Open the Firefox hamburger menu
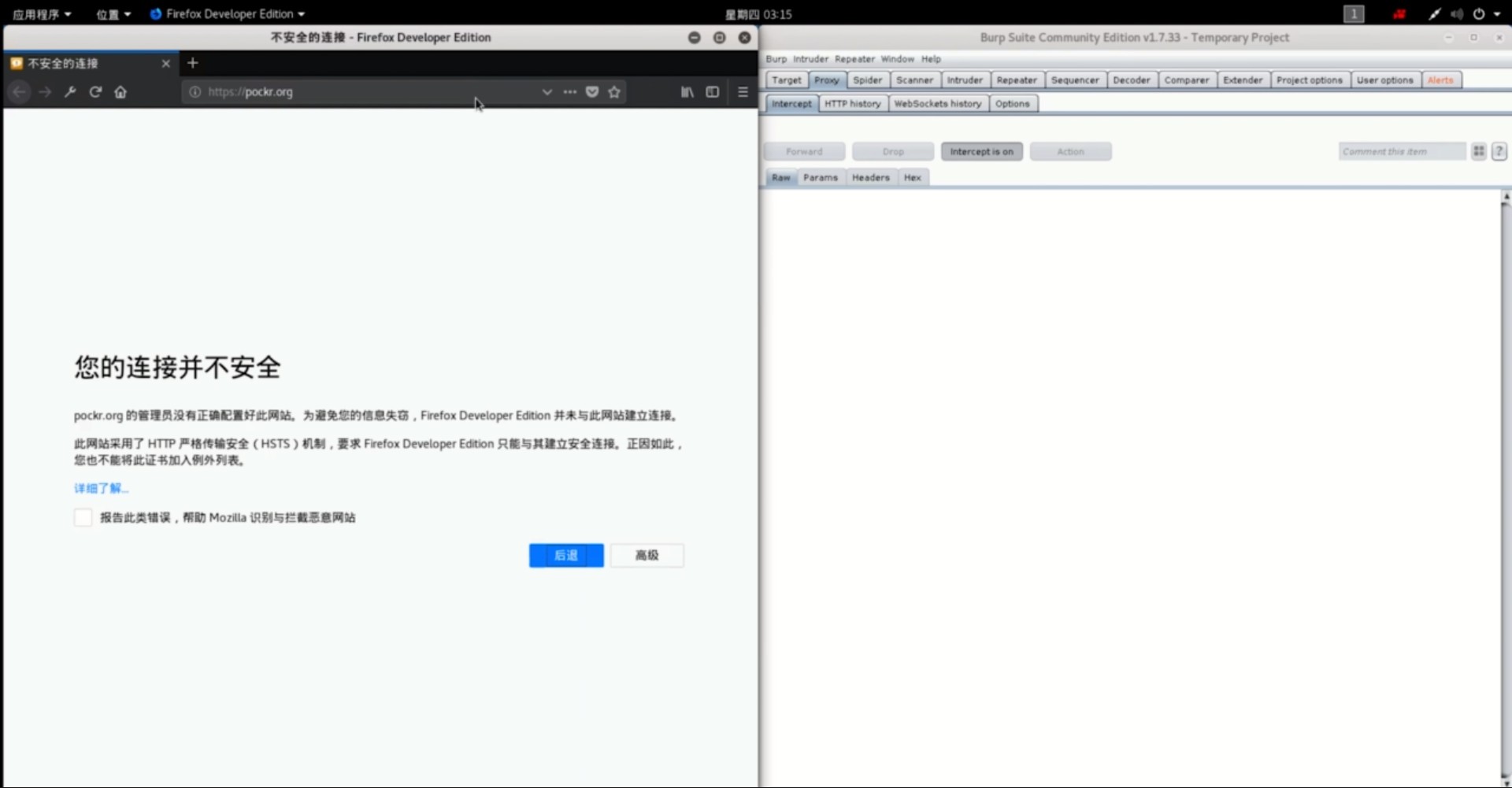 coord(743,92)
